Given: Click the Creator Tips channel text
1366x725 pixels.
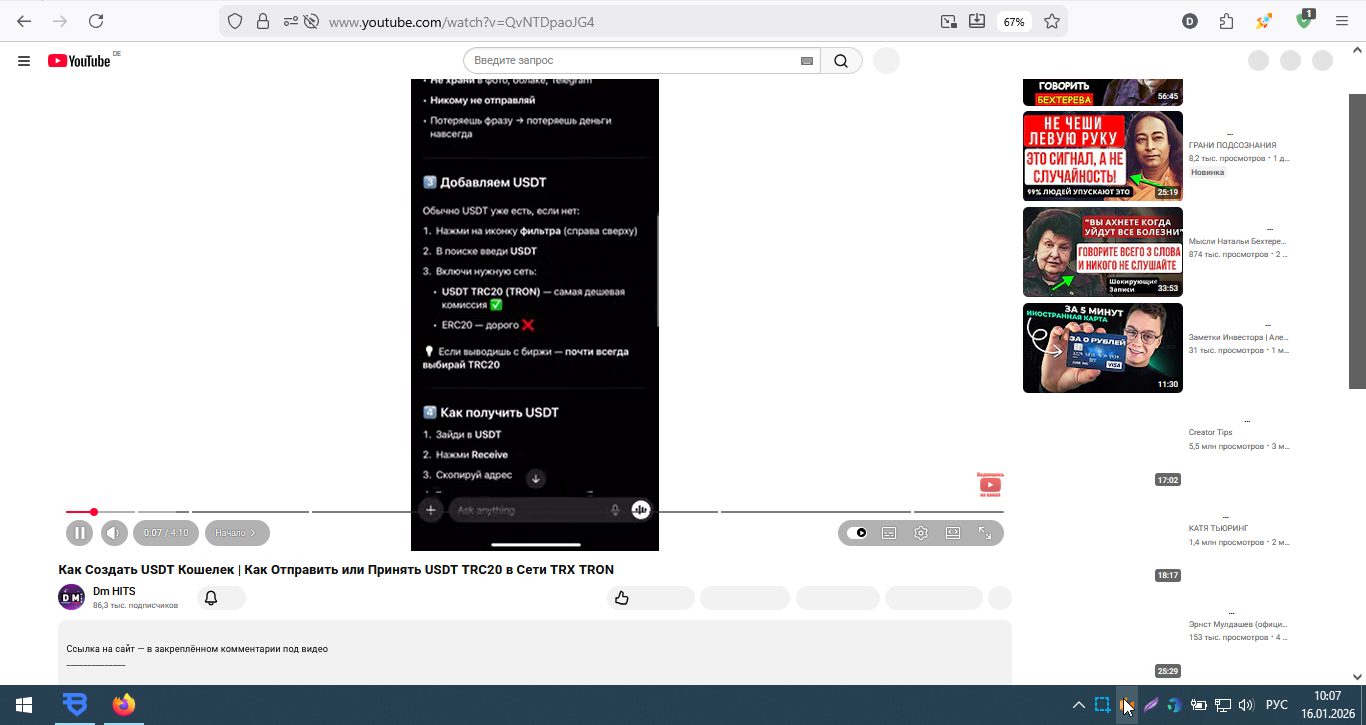Looking at the screenshot, I should pyautogui.click(x=1210, y=433).
